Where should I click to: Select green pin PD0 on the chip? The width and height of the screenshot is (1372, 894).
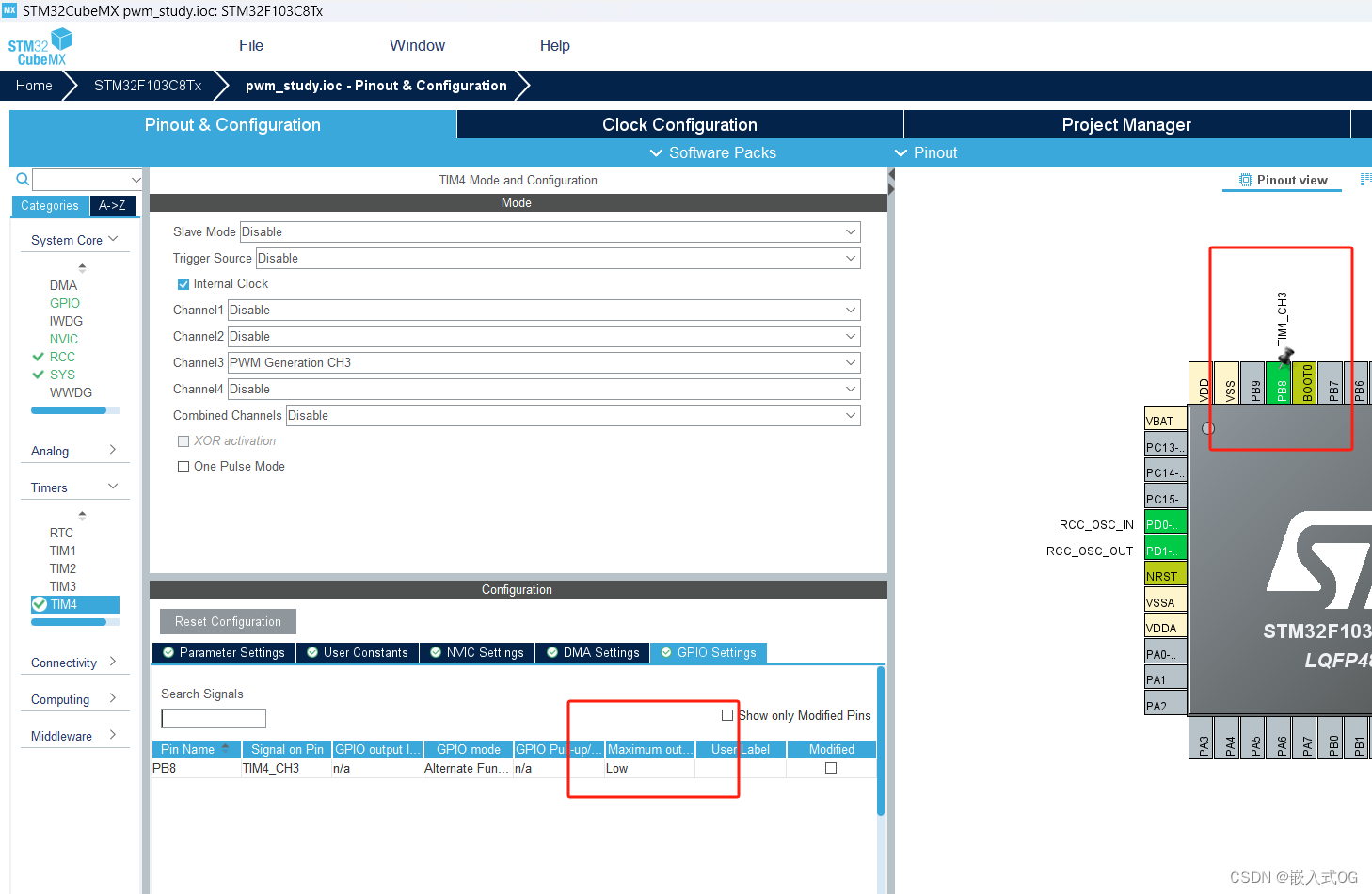pos(1166,524)
